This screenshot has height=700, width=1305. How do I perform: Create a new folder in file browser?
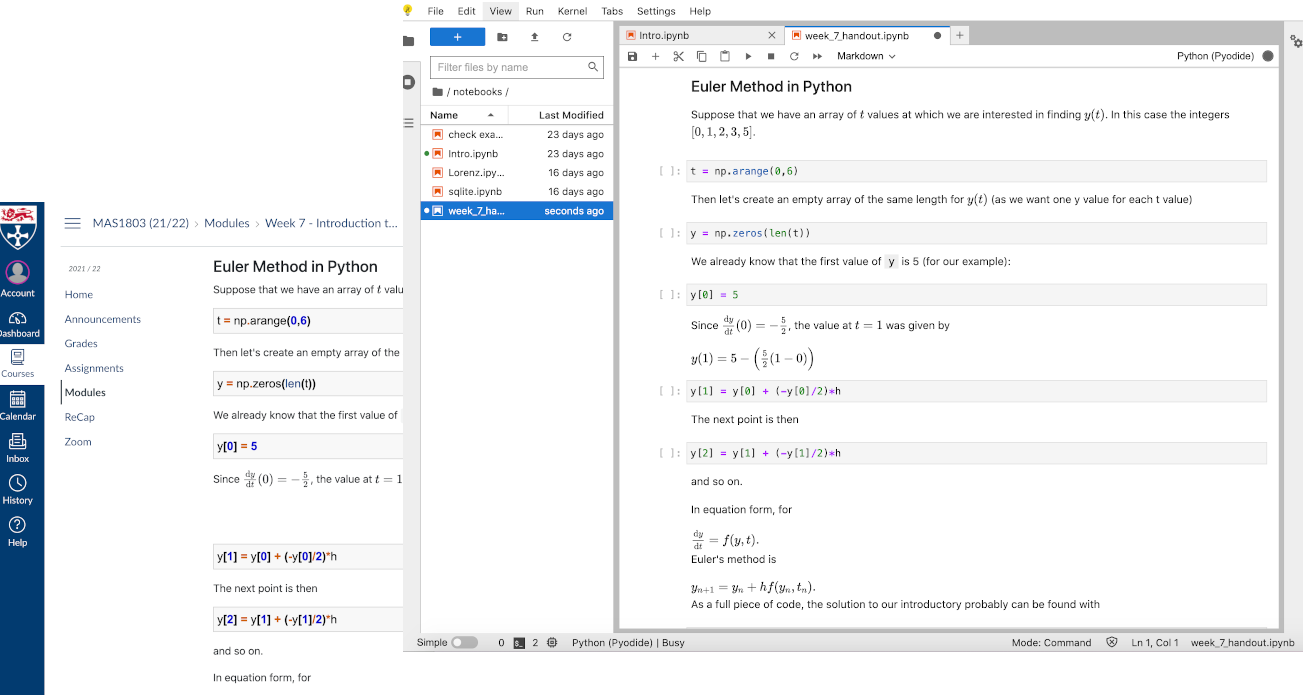coord(502,37)
